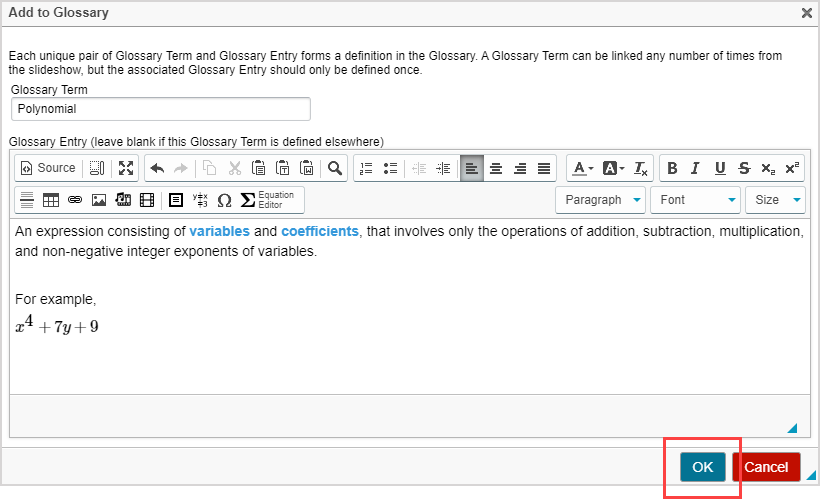Viewport: 820px width, 499px height.
Task: Click the insert link chain icon
Action: [75, 200]
